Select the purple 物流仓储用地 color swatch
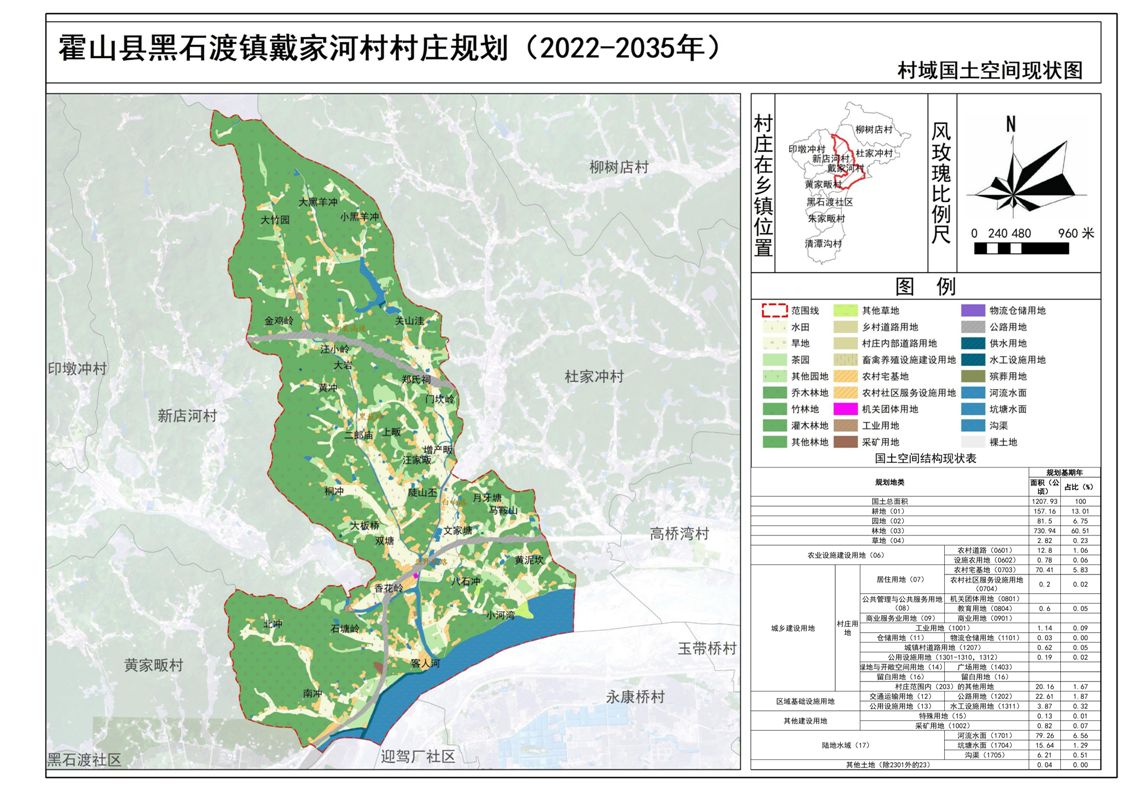 pos(973,311)
